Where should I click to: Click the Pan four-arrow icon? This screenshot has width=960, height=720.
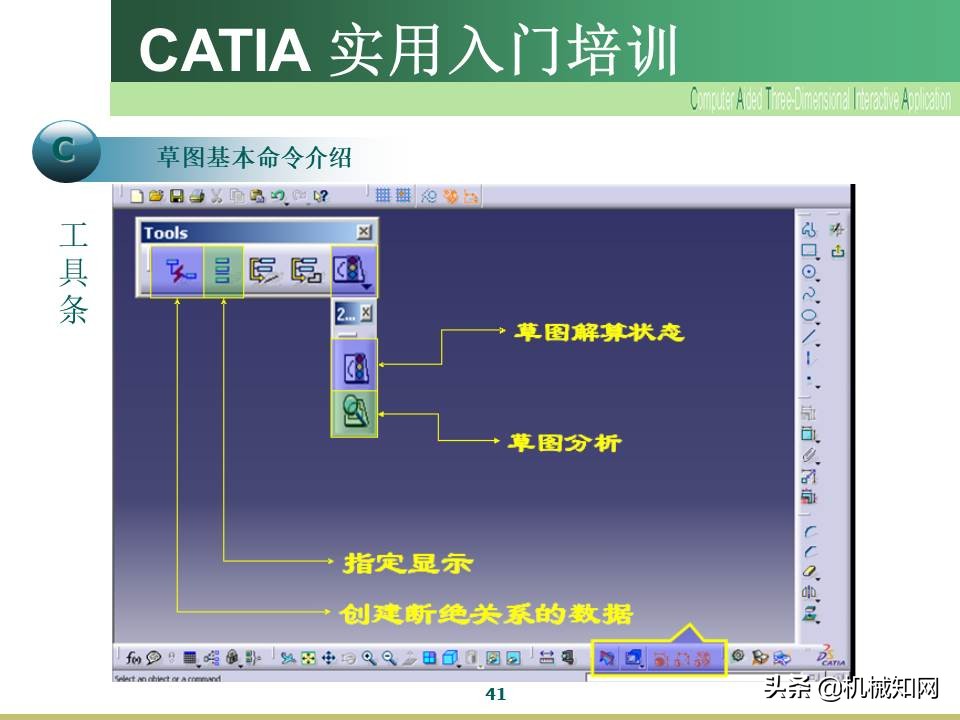(328, 658)
